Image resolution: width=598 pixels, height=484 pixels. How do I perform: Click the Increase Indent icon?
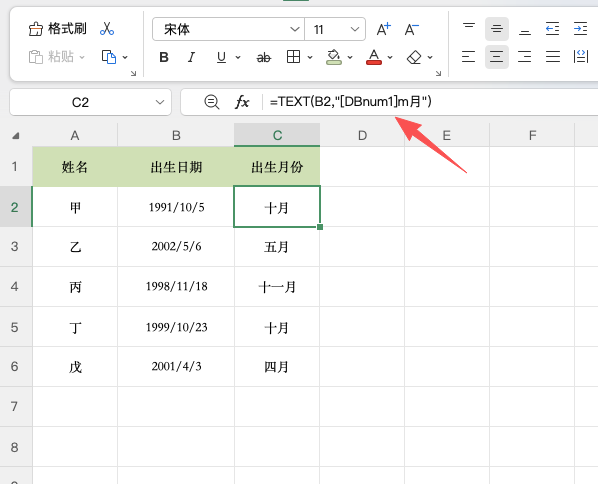click(x=580, y=29)
